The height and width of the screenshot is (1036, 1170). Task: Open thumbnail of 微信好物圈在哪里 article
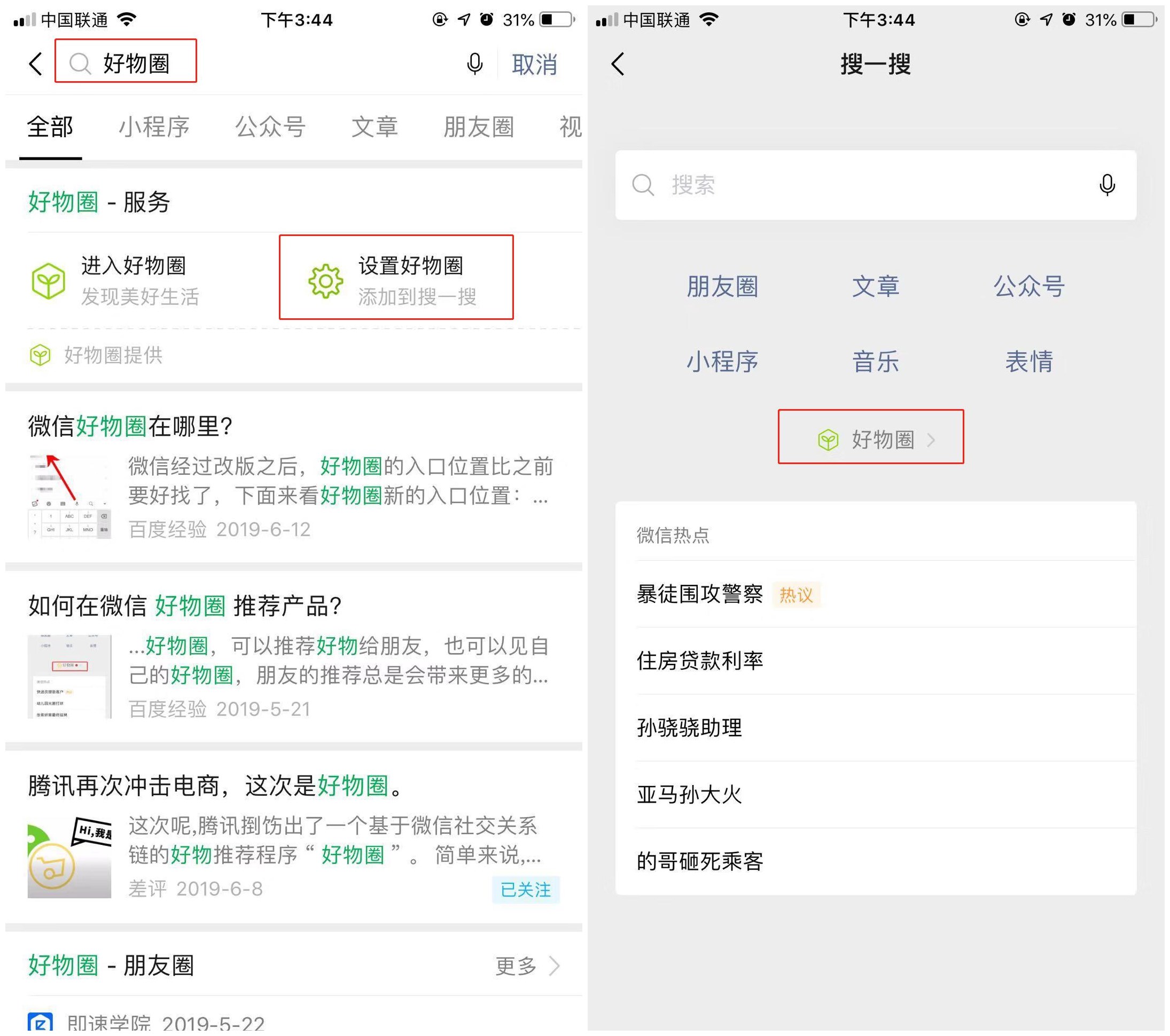click(x=69, y=497)
